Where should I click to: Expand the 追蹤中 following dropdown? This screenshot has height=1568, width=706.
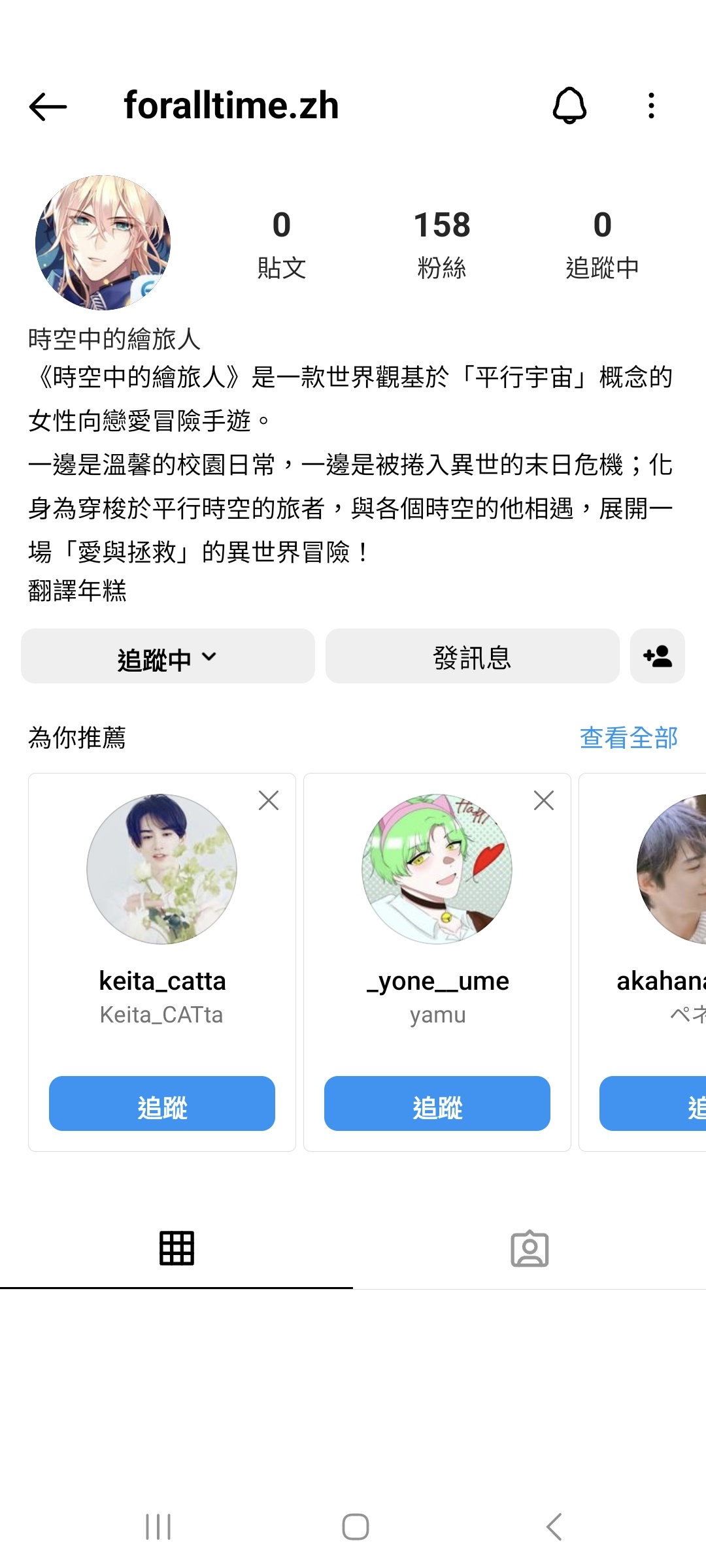[x=168, y=656]
